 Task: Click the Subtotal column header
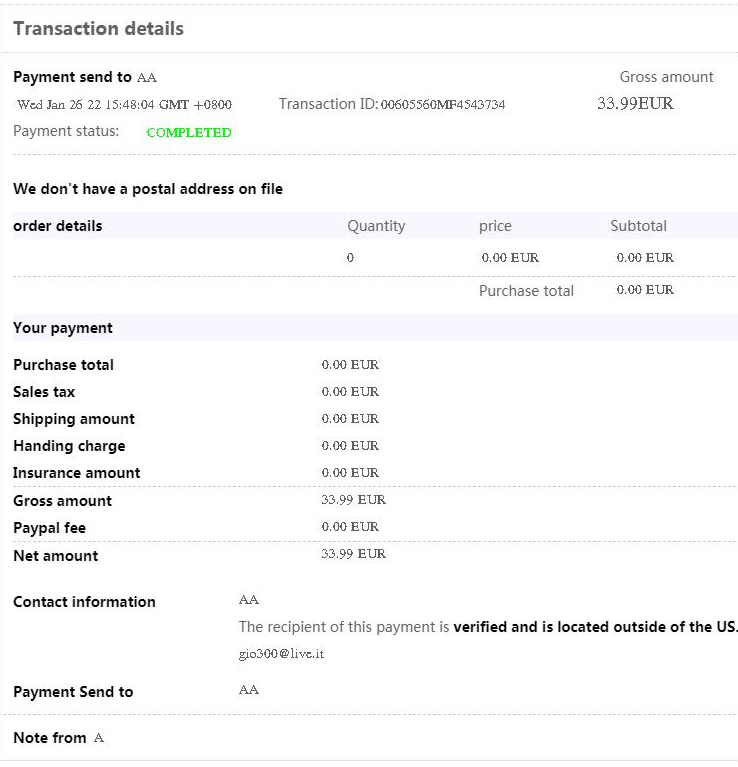(x=638, y=226)
